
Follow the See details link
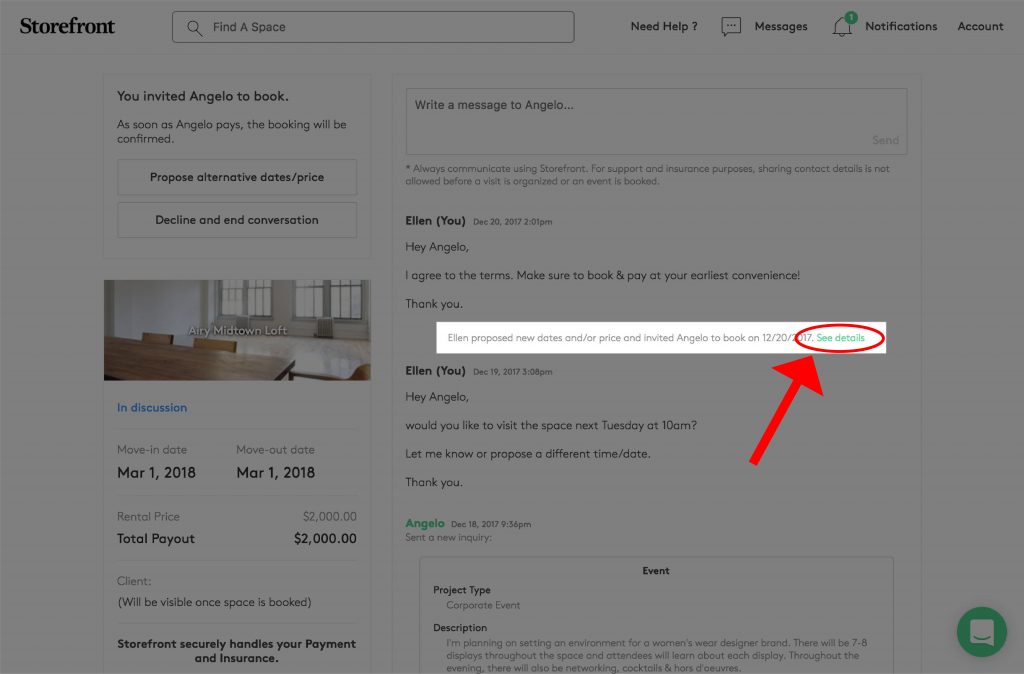[840, 339]
